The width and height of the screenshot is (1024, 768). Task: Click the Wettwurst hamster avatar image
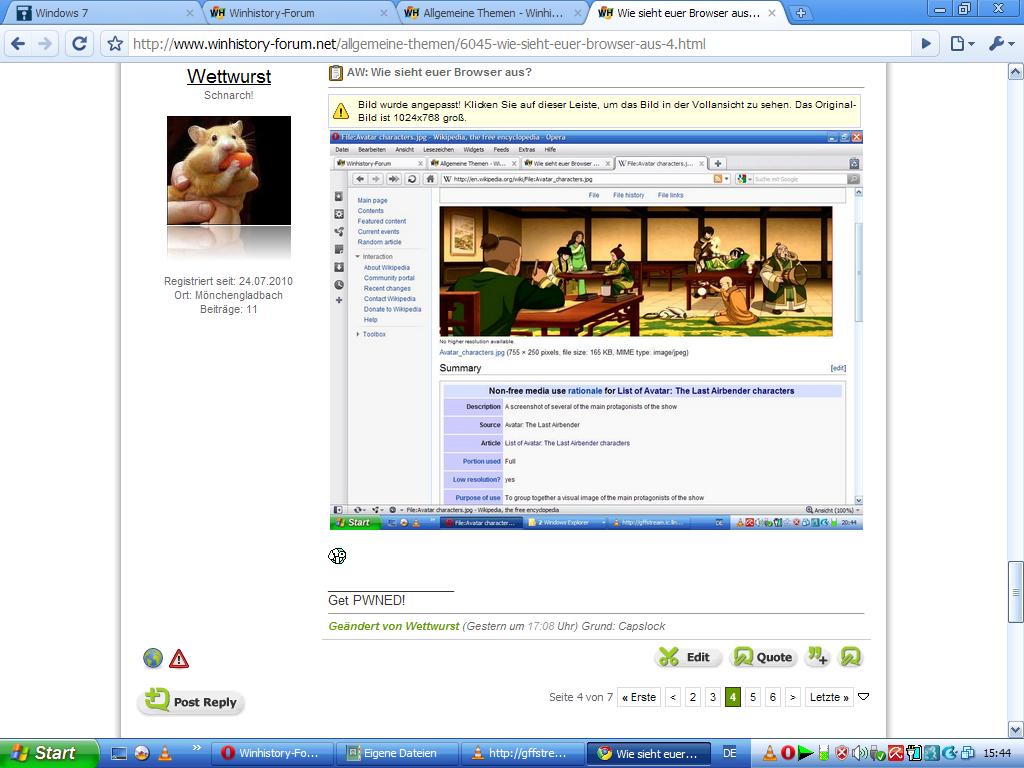click(x=228, y=171)
